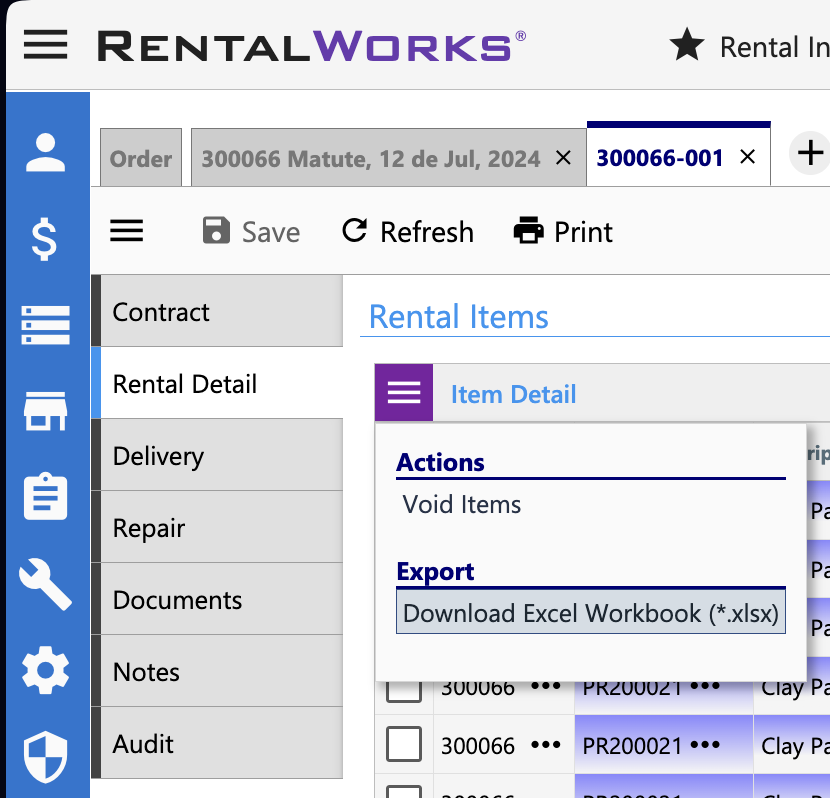Switch to the Order tab
Screen dimensions: 830x798
pyautogui.click(x=141, y=158)
